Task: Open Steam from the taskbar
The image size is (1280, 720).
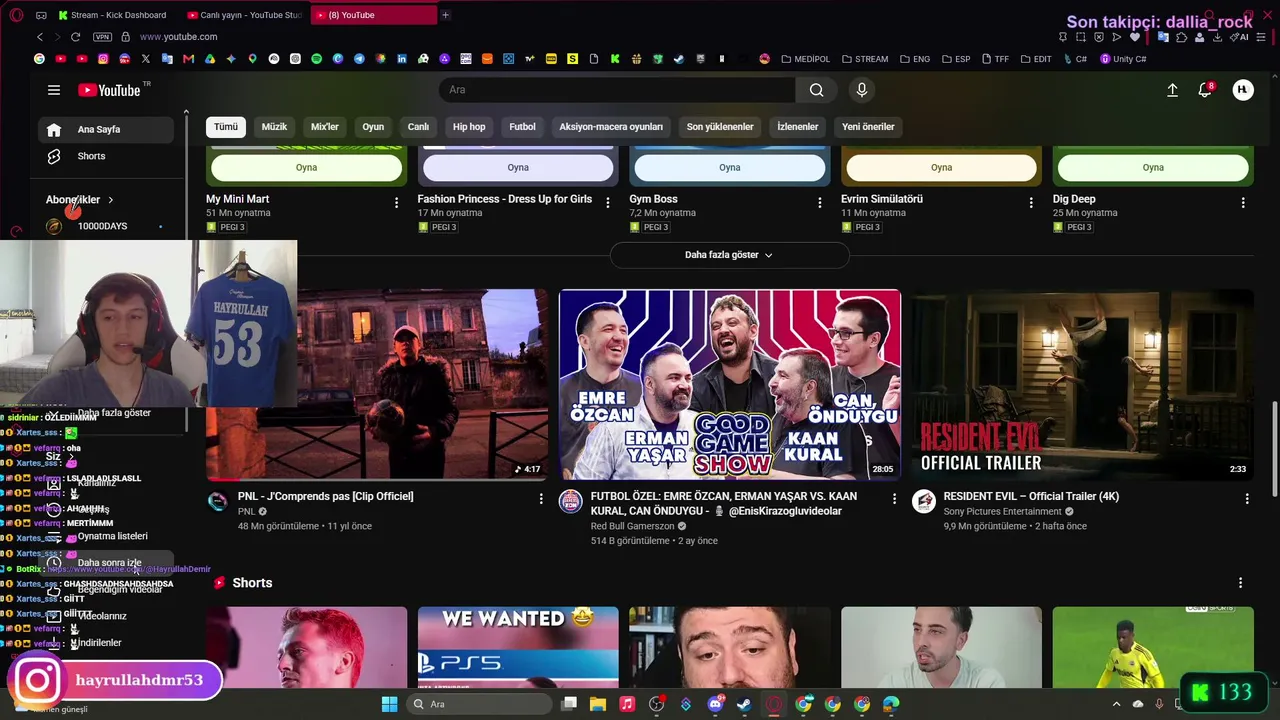Action: [744, 704]
